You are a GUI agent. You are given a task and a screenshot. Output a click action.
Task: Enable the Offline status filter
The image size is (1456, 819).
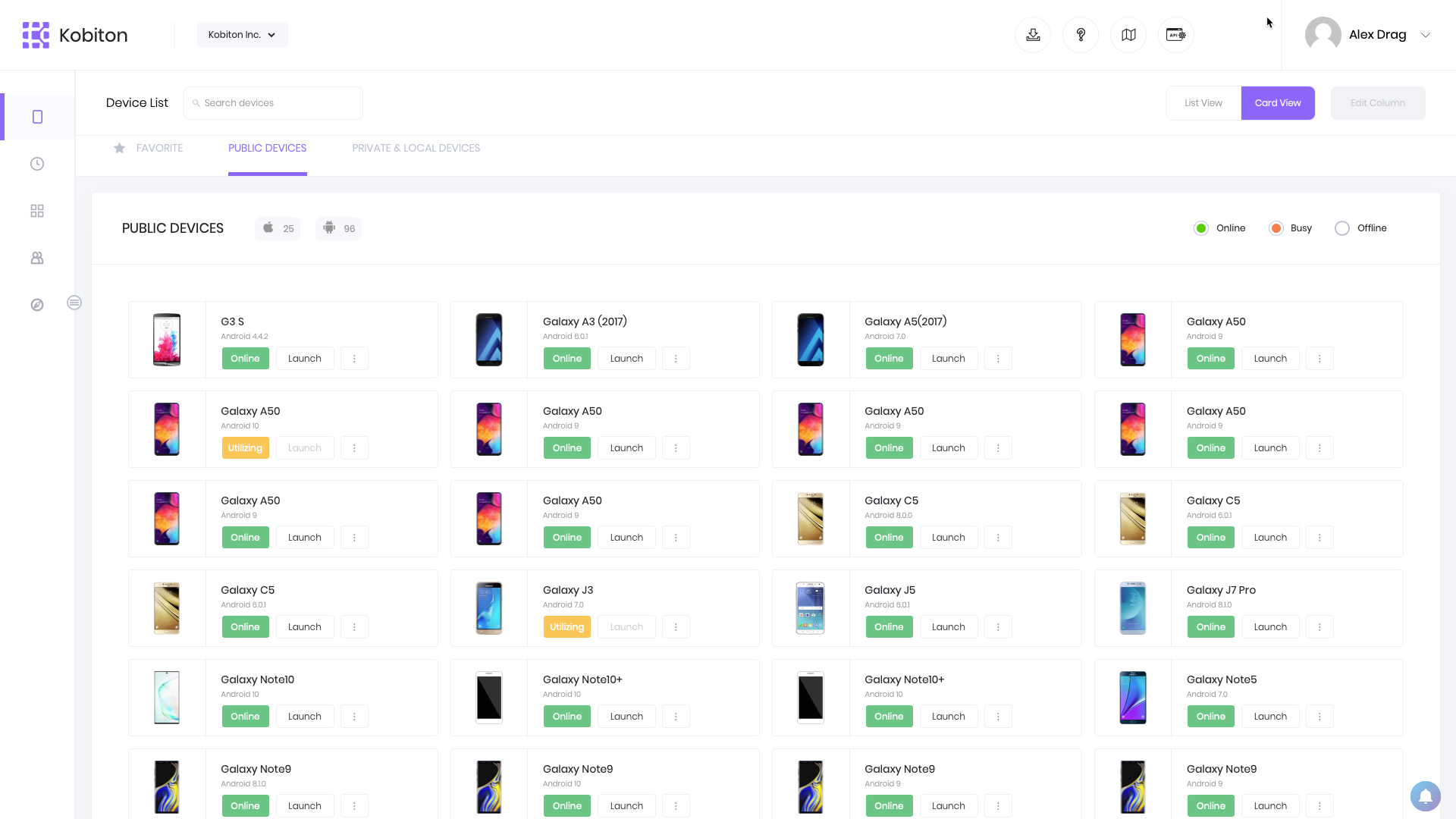pyautogui.click(x=1342, y=227)
